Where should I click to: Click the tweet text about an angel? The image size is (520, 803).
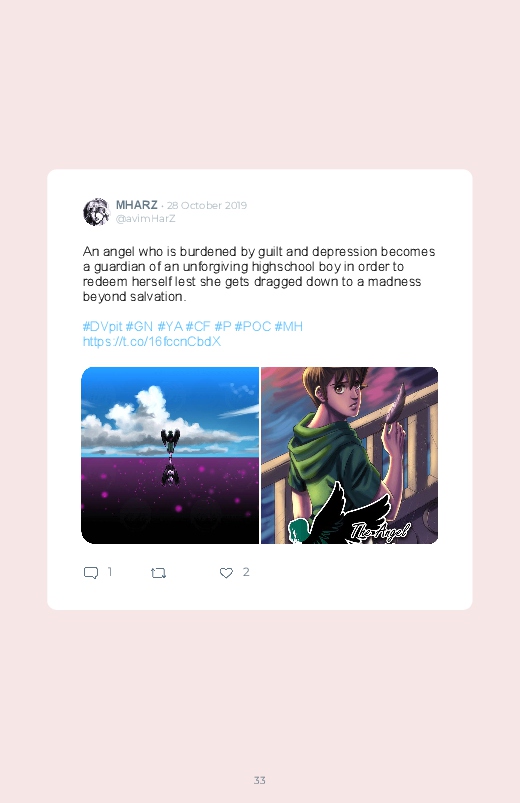[x=259, y=274]
